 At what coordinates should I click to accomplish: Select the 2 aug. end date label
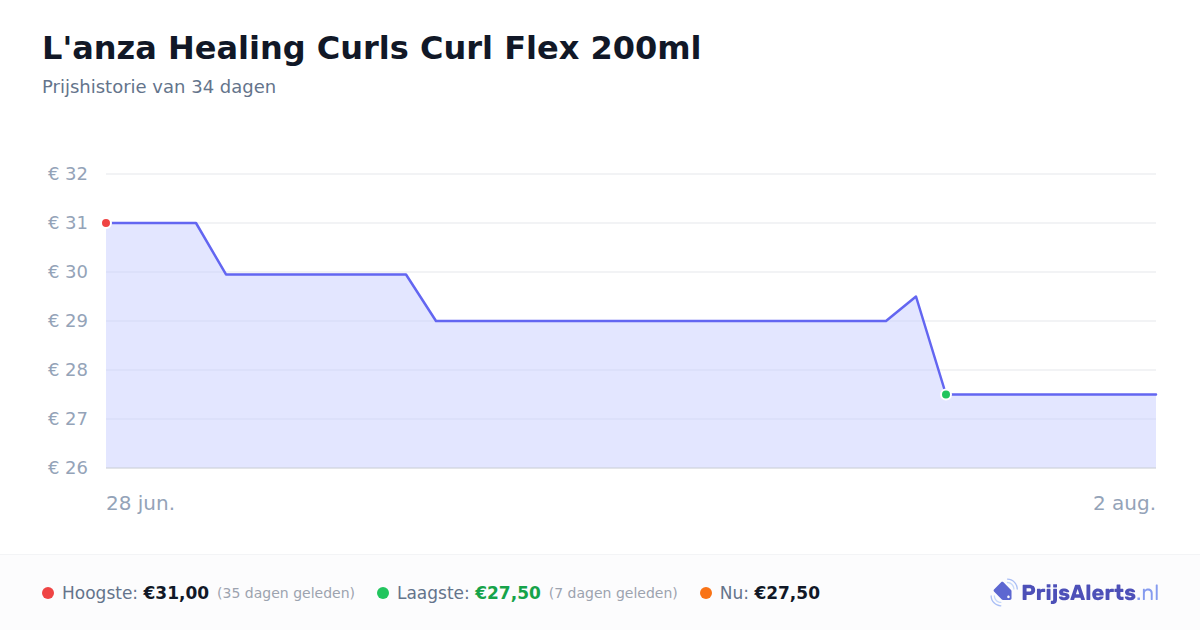(x=1124, y=503)
